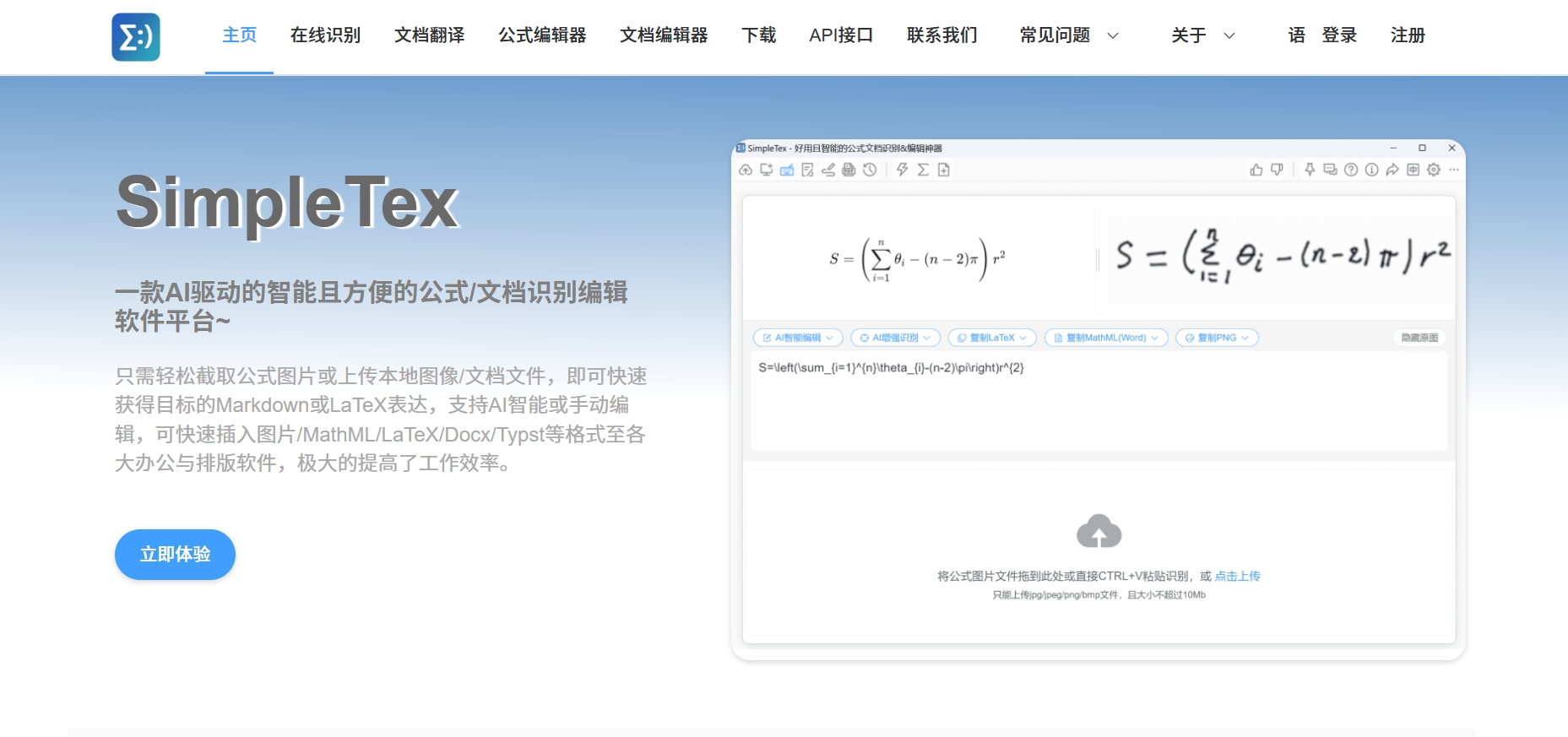Viewport: 1568px width, 737px height.
Task: Click the 登录 login link
Action: point(1339,35)
